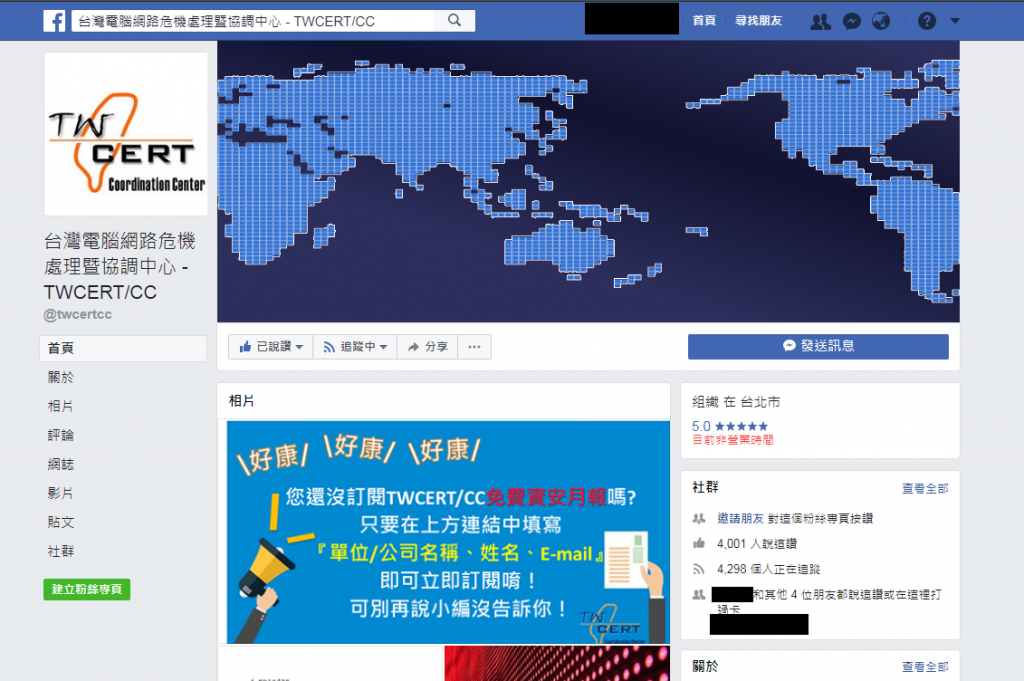Click the green 建立粉絲專頁 button

(87, 589)
